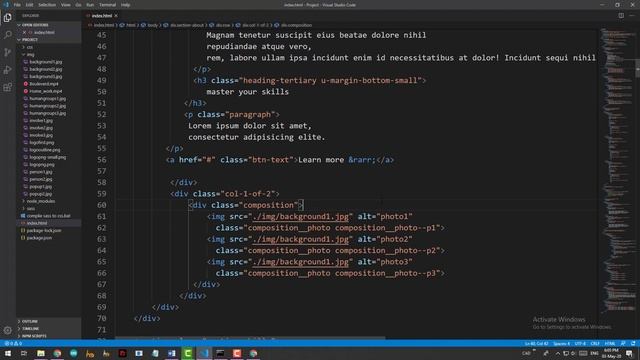Open the Selection menu
640x360 pixels.
tap(47, 5)
